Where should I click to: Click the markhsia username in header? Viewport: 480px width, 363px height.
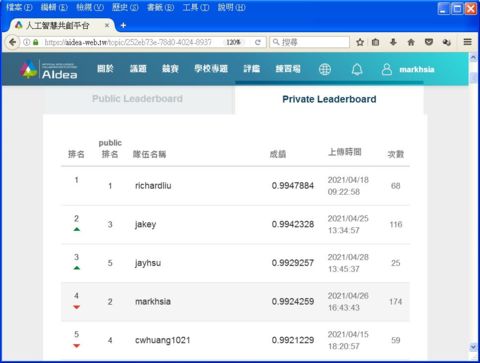(x=417, y=70)
